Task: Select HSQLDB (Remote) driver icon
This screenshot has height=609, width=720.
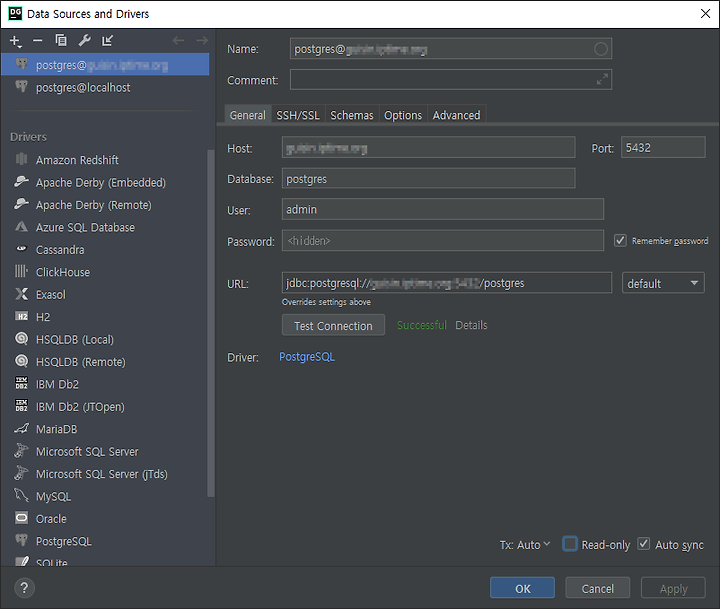Action: [x=21, y=361]
